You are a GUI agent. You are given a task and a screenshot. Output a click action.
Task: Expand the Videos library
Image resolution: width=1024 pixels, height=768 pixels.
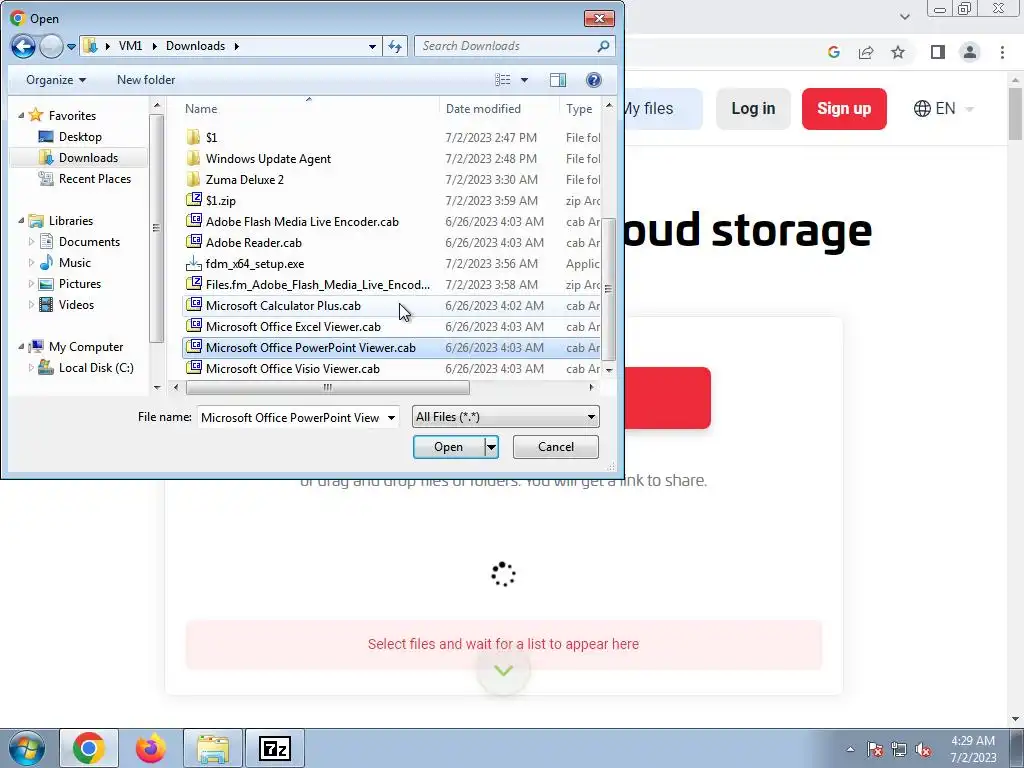(31, 304)
